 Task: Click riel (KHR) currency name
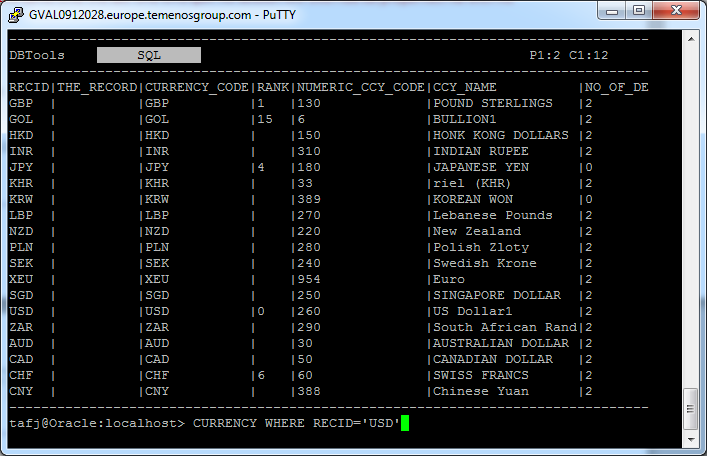point(472,183)
